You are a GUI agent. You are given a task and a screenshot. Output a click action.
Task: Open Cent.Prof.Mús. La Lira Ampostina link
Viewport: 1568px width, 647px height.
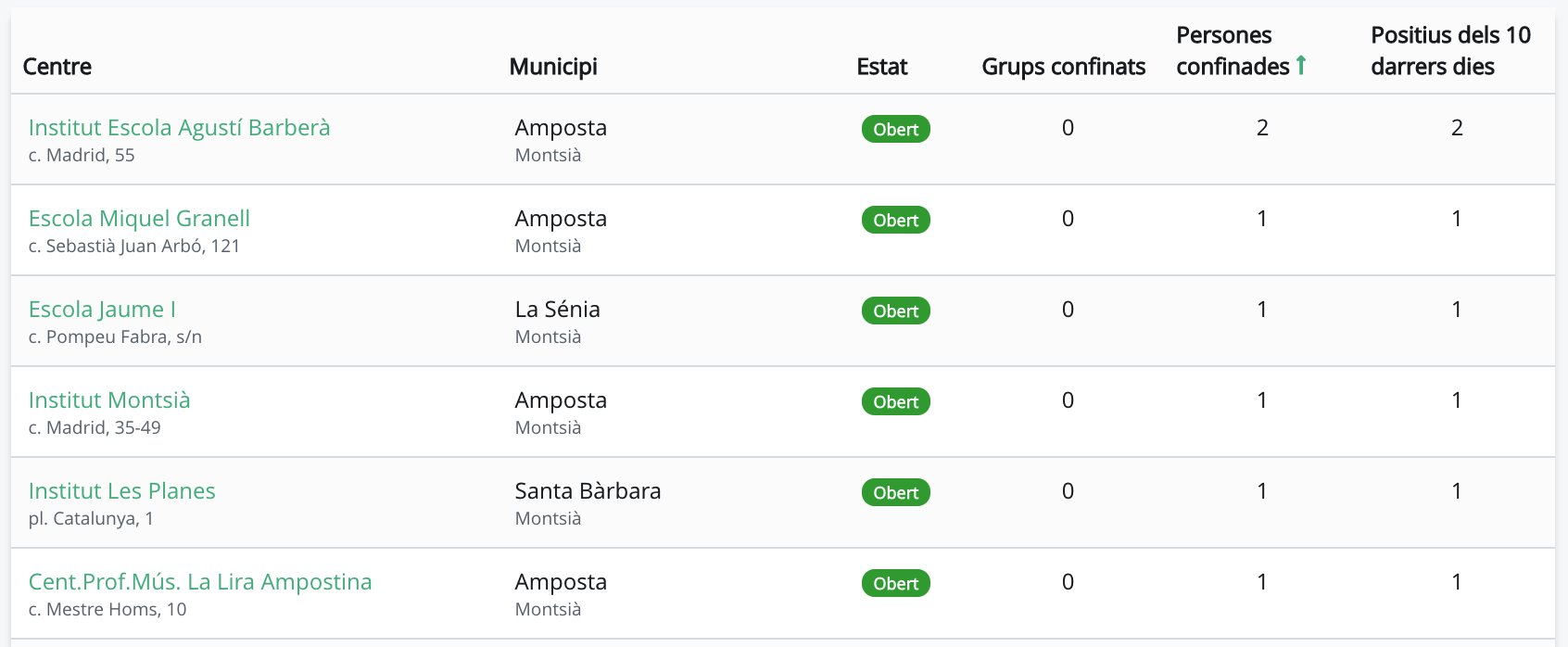[200, 582]
